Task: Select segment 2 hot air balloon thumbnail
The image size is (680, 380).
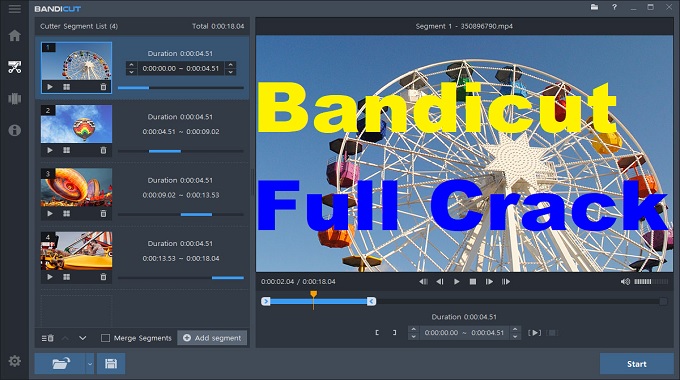Action: 76,124
